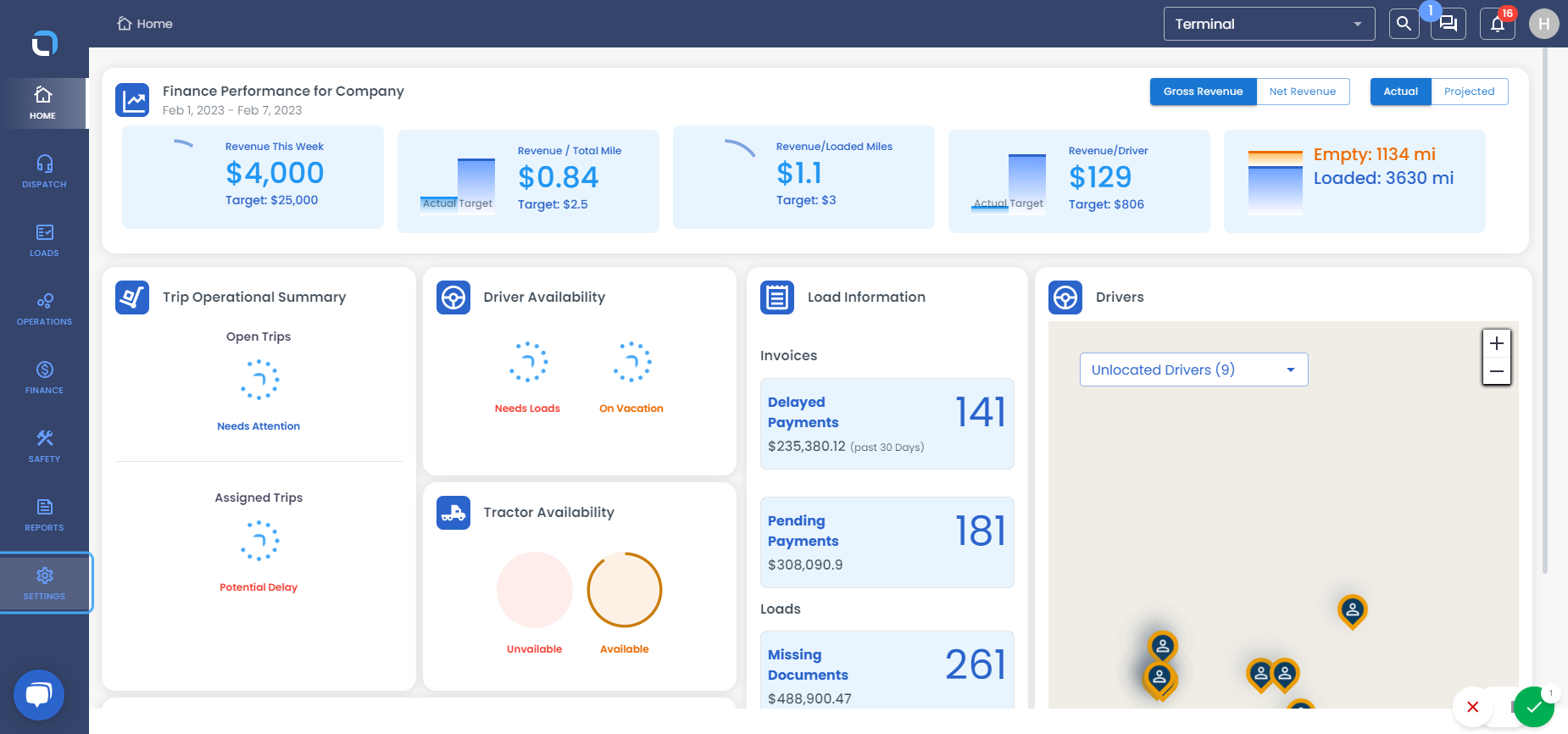Click the Available tractors progress circle
The image size is (1568, 734).
tap(625, 590)
